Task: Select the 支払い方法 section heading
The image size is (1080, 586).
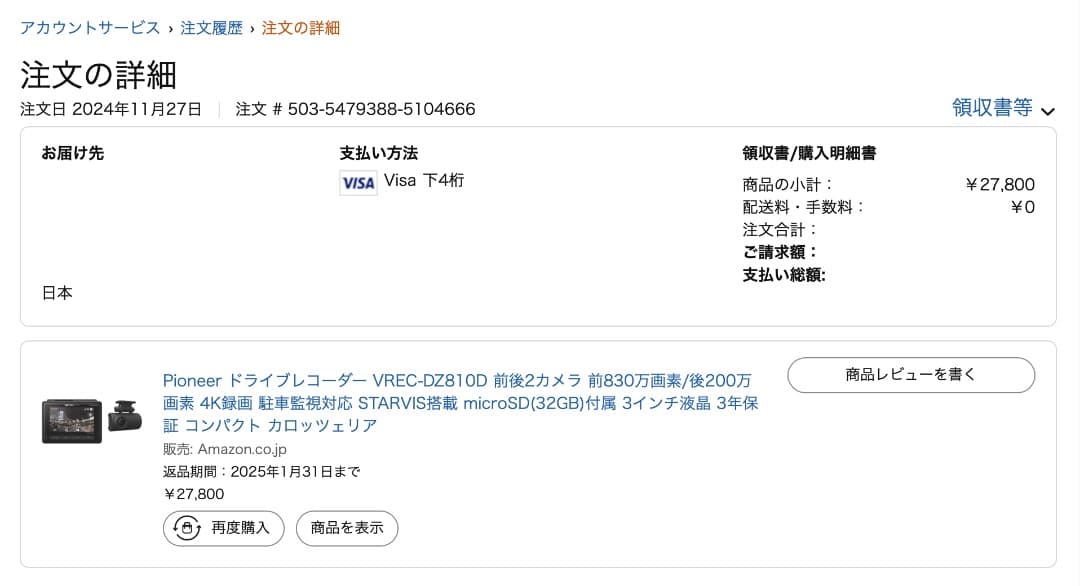Action: pos(378,152)
